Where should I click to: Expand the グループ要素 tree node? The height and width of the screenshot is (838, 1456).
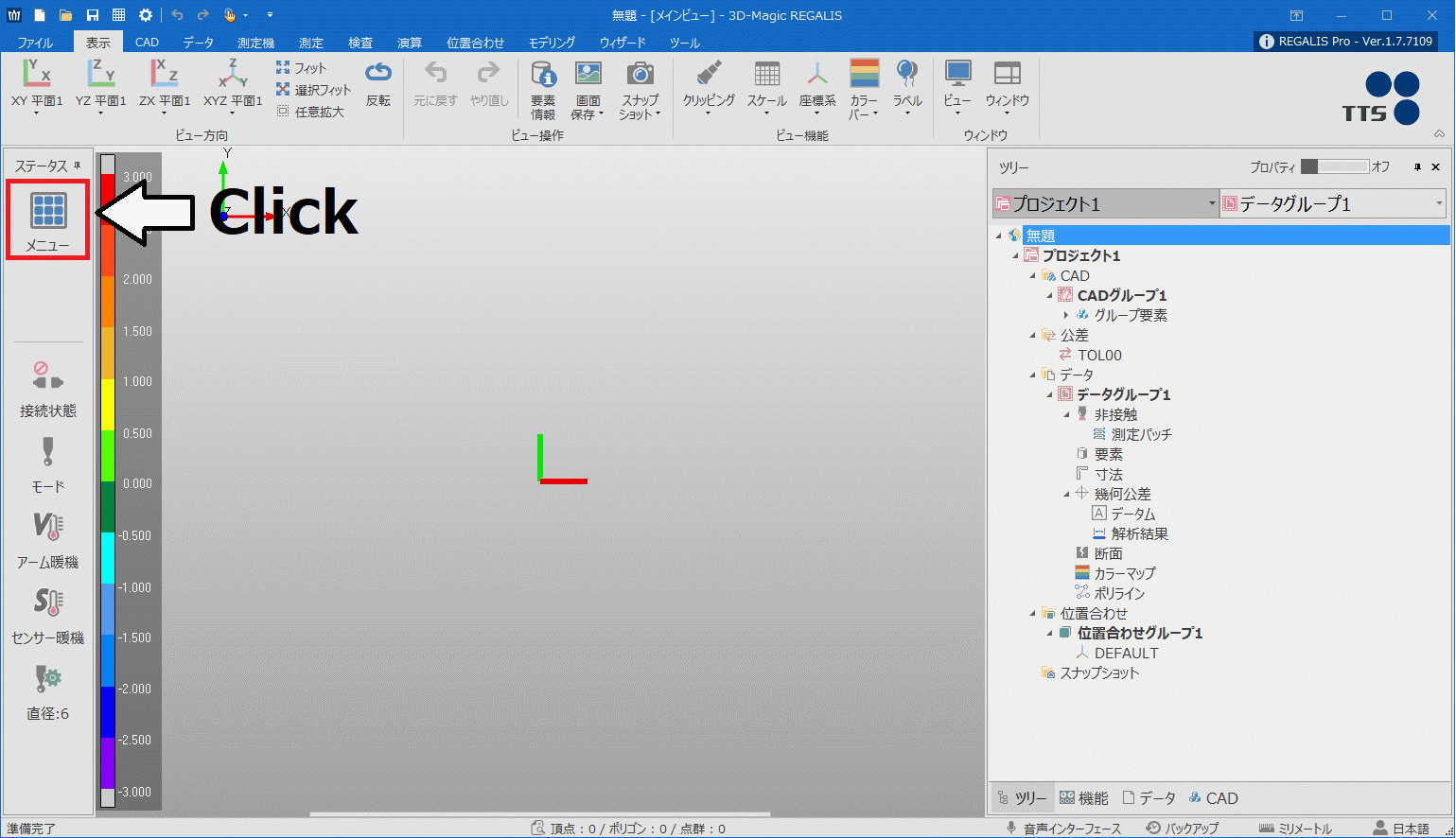point(1066,315)
